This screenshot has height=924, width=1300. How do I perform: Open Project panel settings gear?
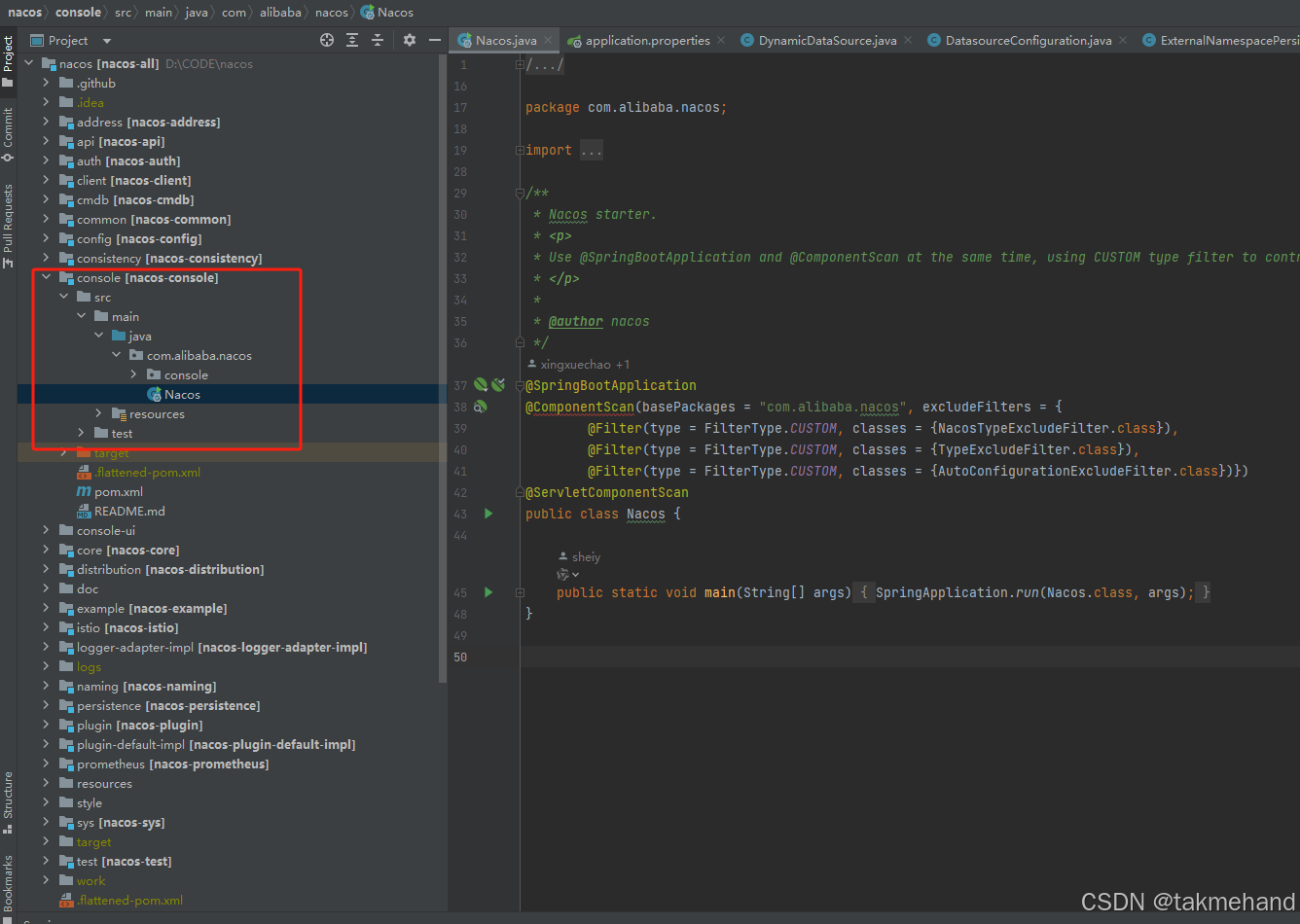(x=410, y=40)
